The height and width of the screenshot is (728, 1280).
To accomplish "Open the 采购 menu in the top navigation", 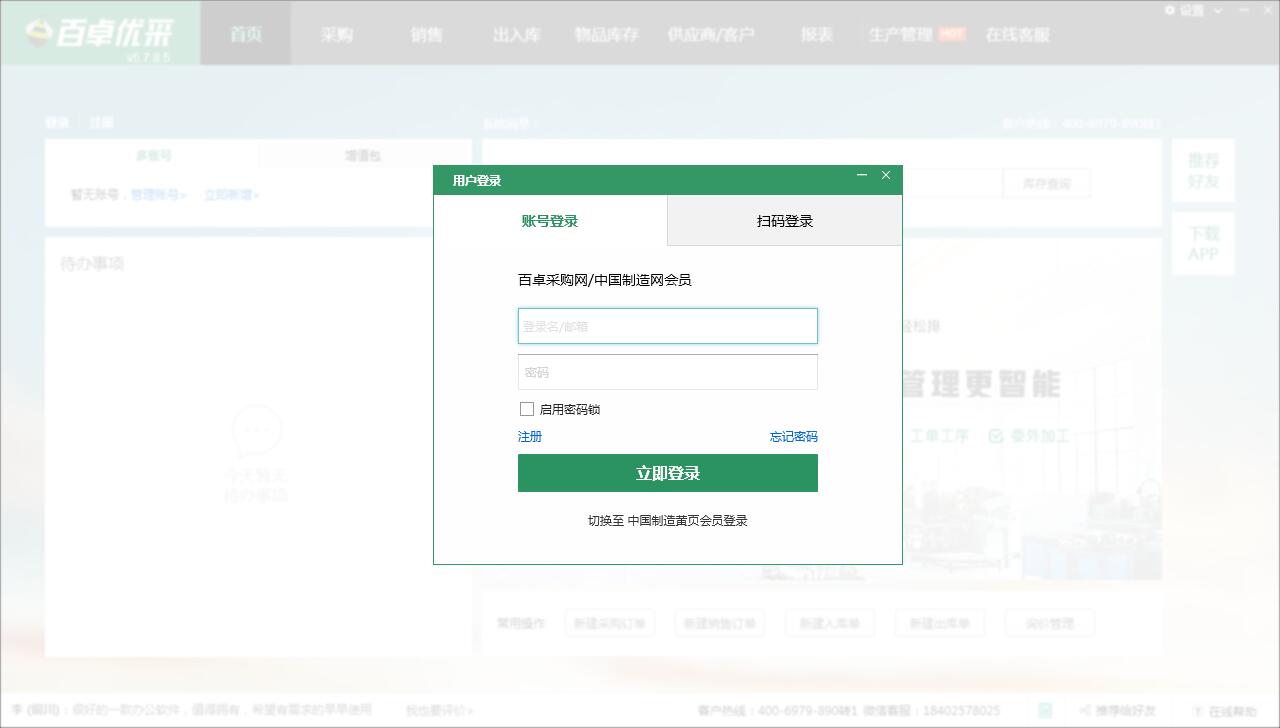I will [x=335, y=33].
